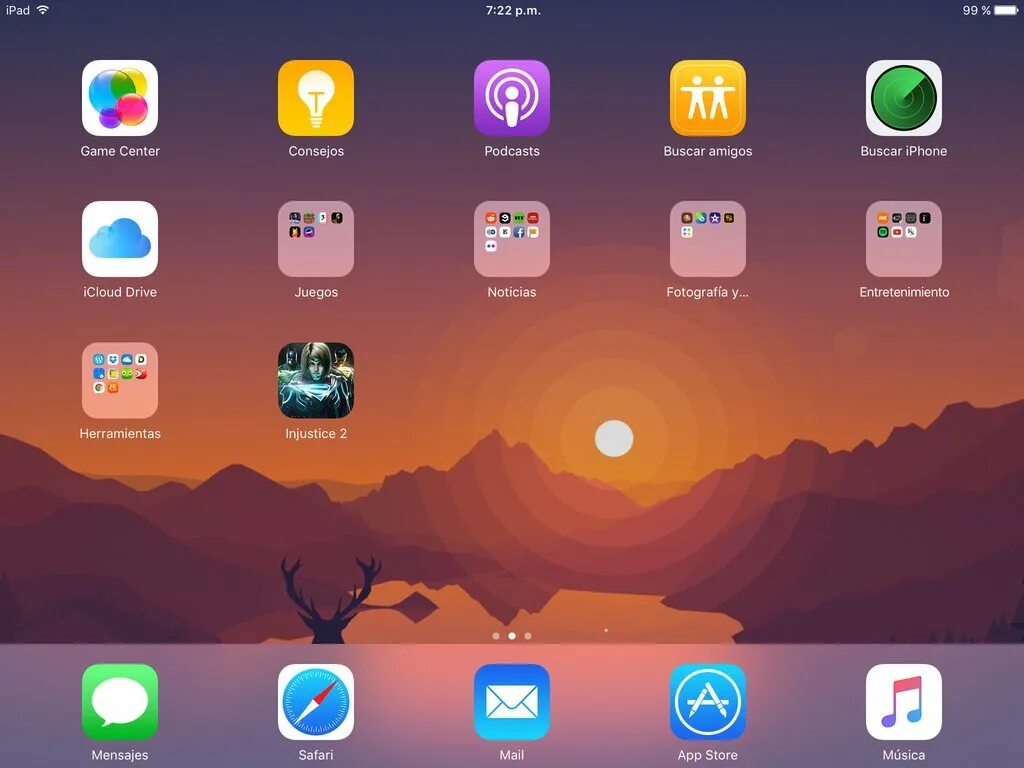Open the Podcasts app
The height and width of the screenshot is (768, 1024).
click(x=511, y=98)
